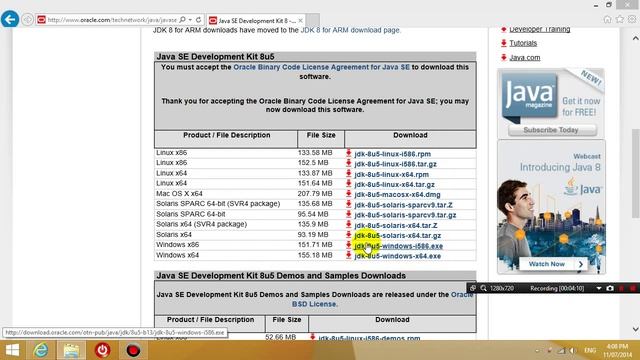This screenshot has height=360, width=640.
Task: Click red download icon beside windows-x64.exe
Action: click(x=349, y=255)
